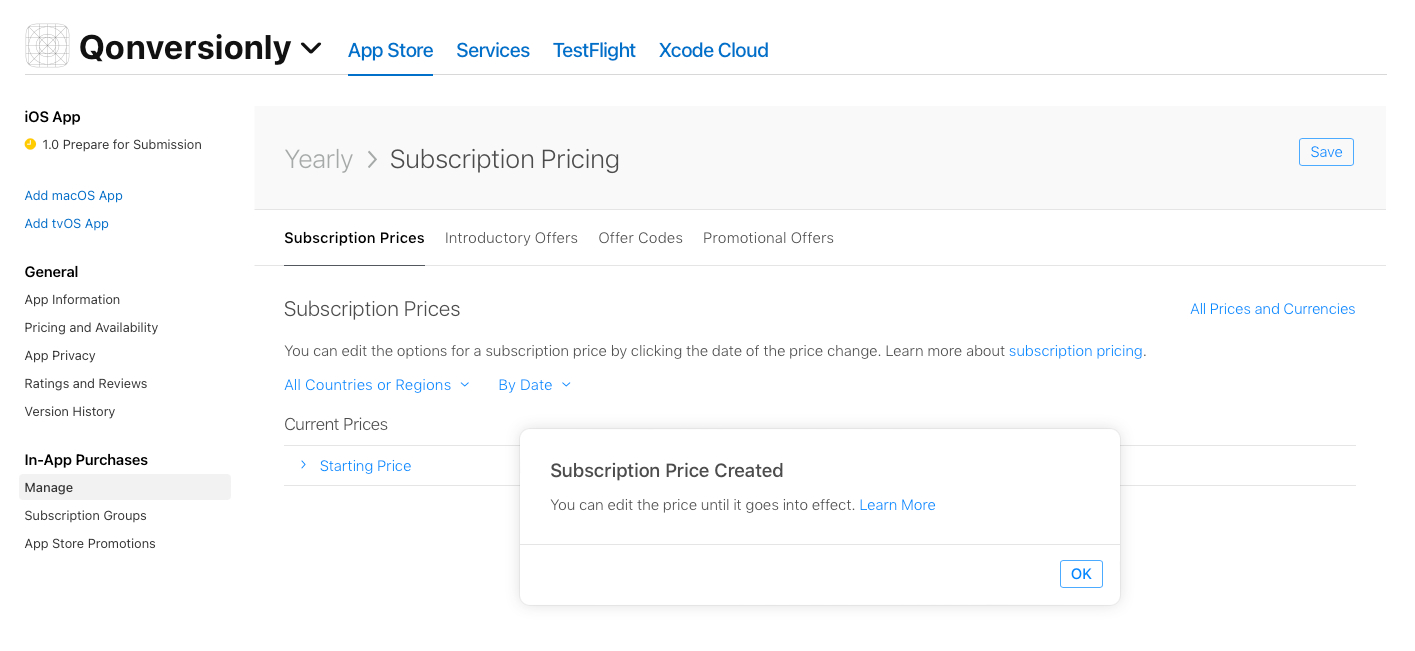Screen dimensions: 1415x651
Task: Select the Promotional Offers tab
Action: point(768,238)
